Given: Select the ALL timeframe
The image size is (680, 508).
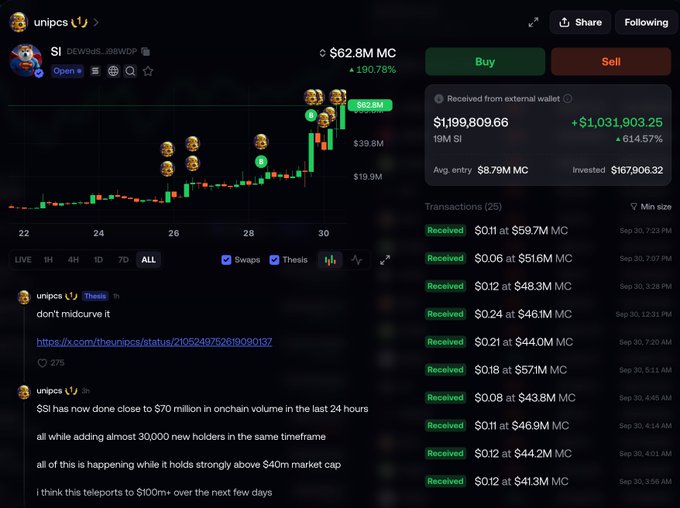Looking at the screenshot, I should click(148, 260).
